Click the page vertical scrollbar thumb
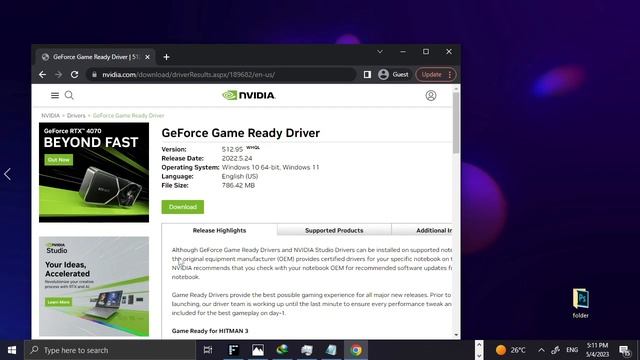Image resolution: width=640 pixels, height=360 pixels. (456, 123)
